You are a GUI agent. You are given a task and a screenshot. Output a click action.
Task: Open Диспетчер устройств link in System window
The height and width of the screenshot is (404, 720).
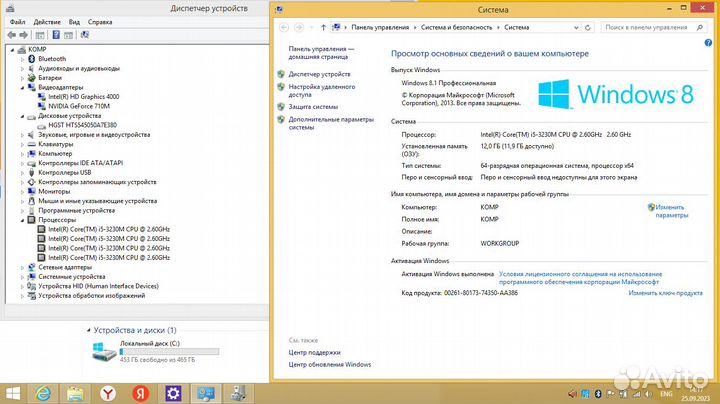(x=319, y=74)
